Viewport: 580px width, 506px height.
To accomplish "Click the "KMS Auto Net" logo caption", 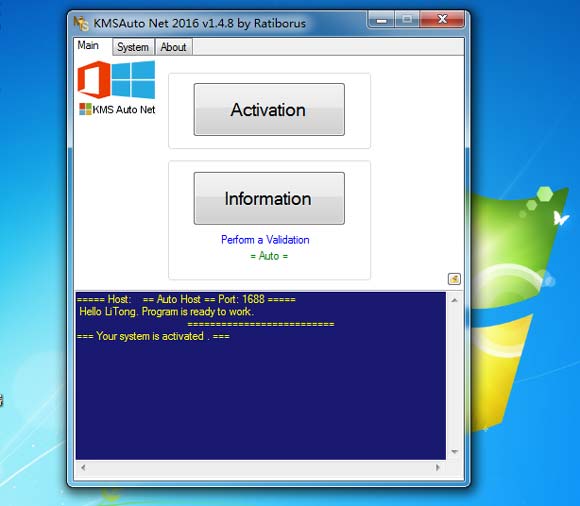I will [124, 109].
